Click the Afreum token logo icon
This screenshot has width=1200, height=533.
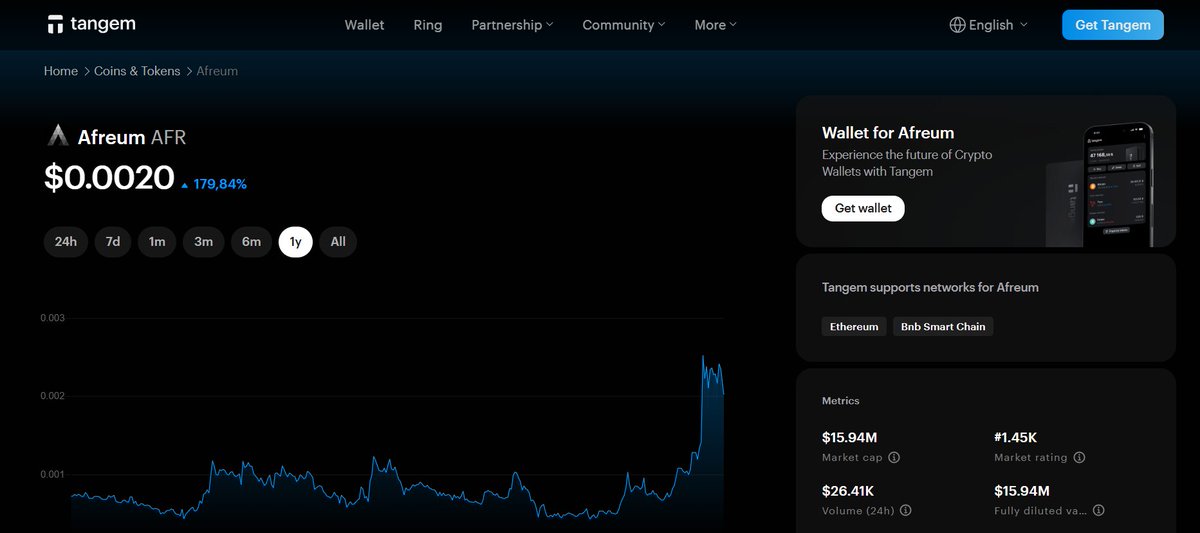[58, 137]
